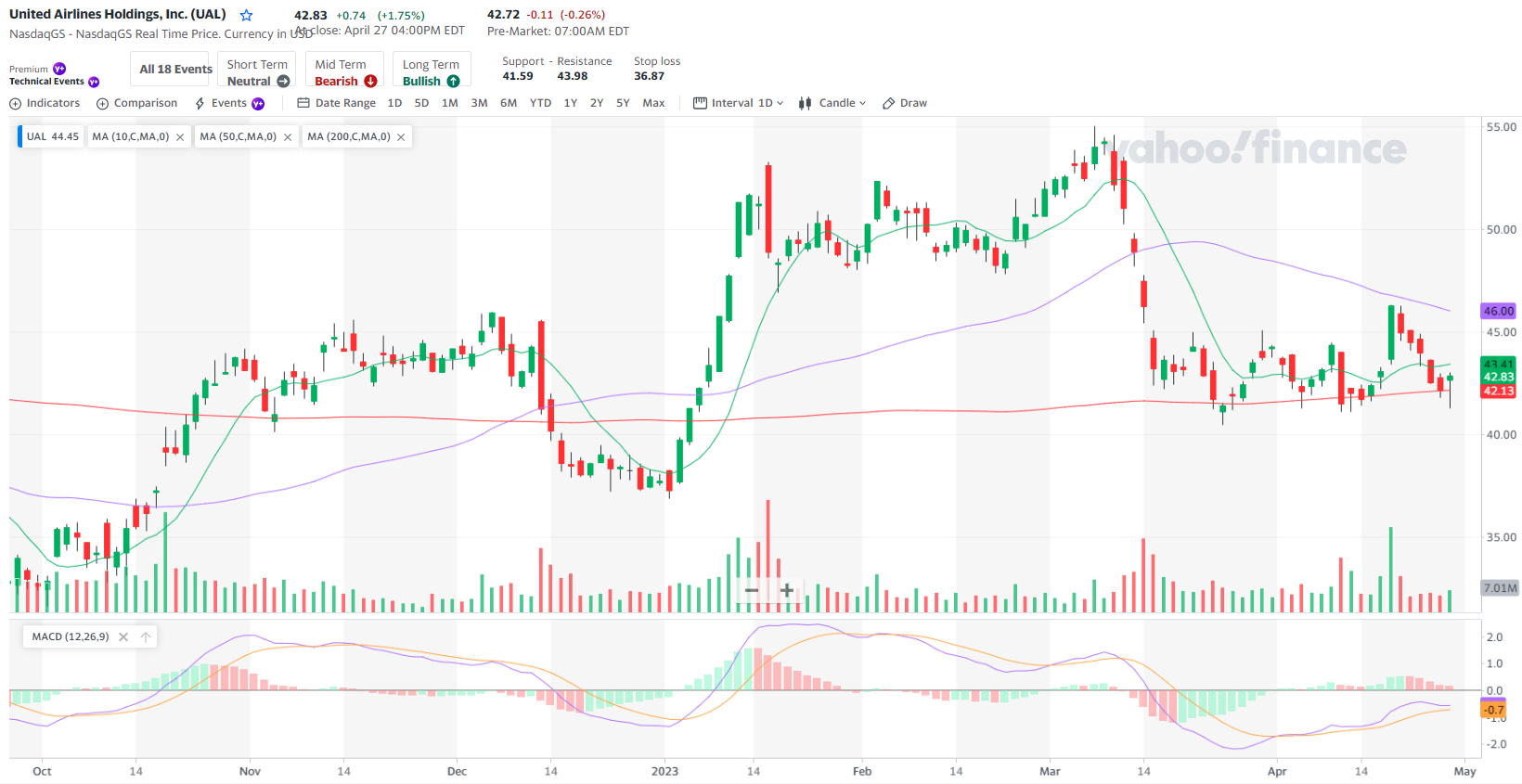Click the orange -0.7 MACD axis tag
Viewport: 1522px width, 784px height.
point(1493,710)
